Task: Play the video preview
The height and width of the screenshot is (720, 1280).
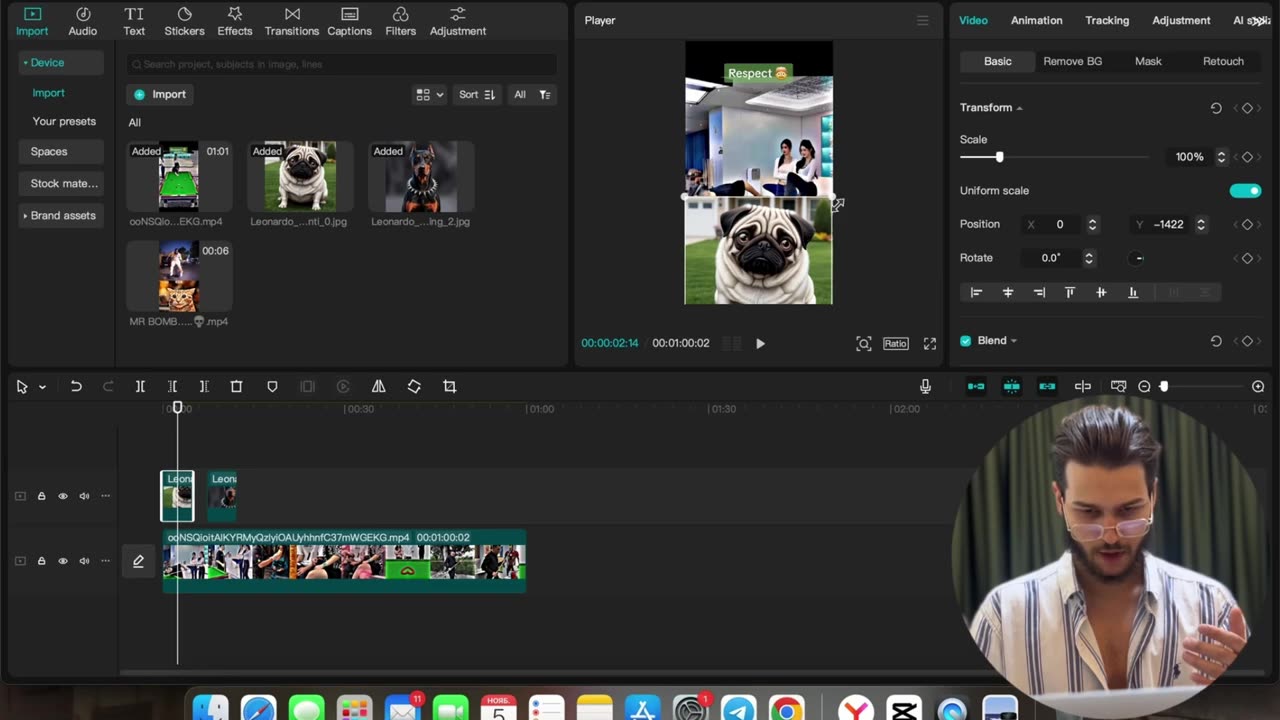Action: click(760, 343)
